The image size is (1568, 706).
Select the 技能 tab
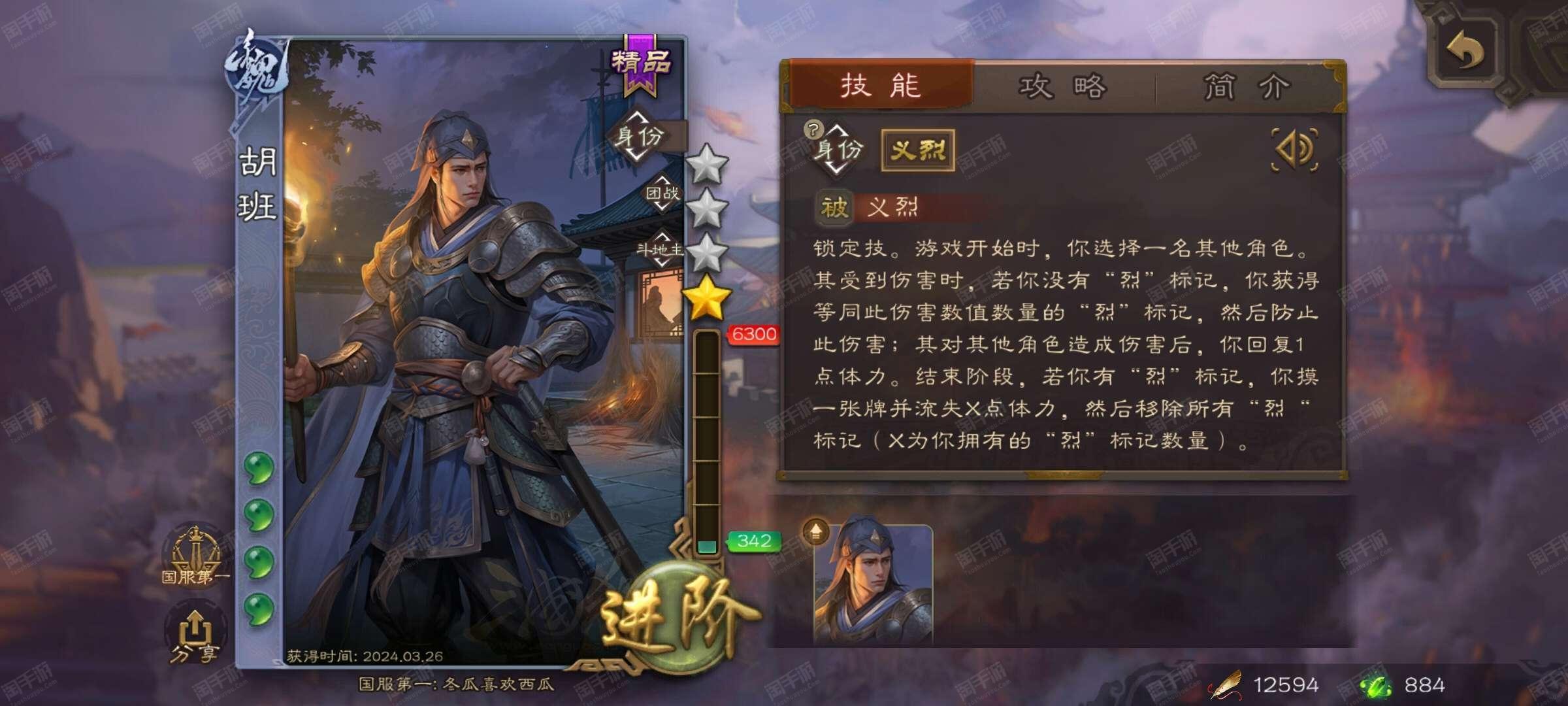pyautogui.click(x=881, y=85)
